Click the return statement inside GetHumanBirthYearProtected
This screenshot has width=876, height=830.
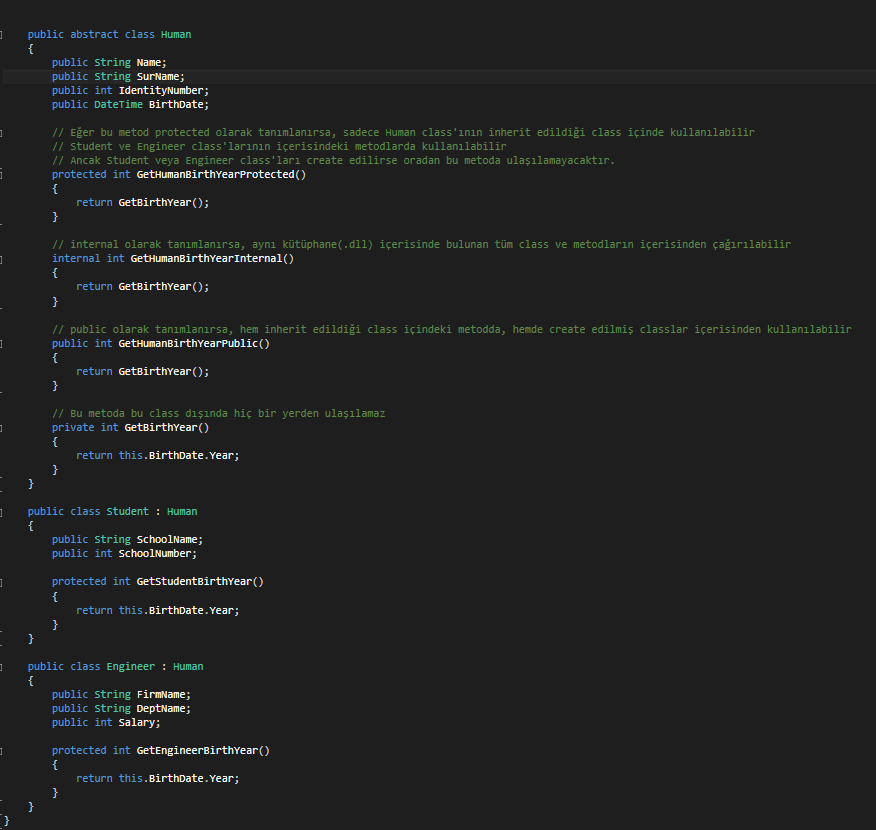coord(142,203)
